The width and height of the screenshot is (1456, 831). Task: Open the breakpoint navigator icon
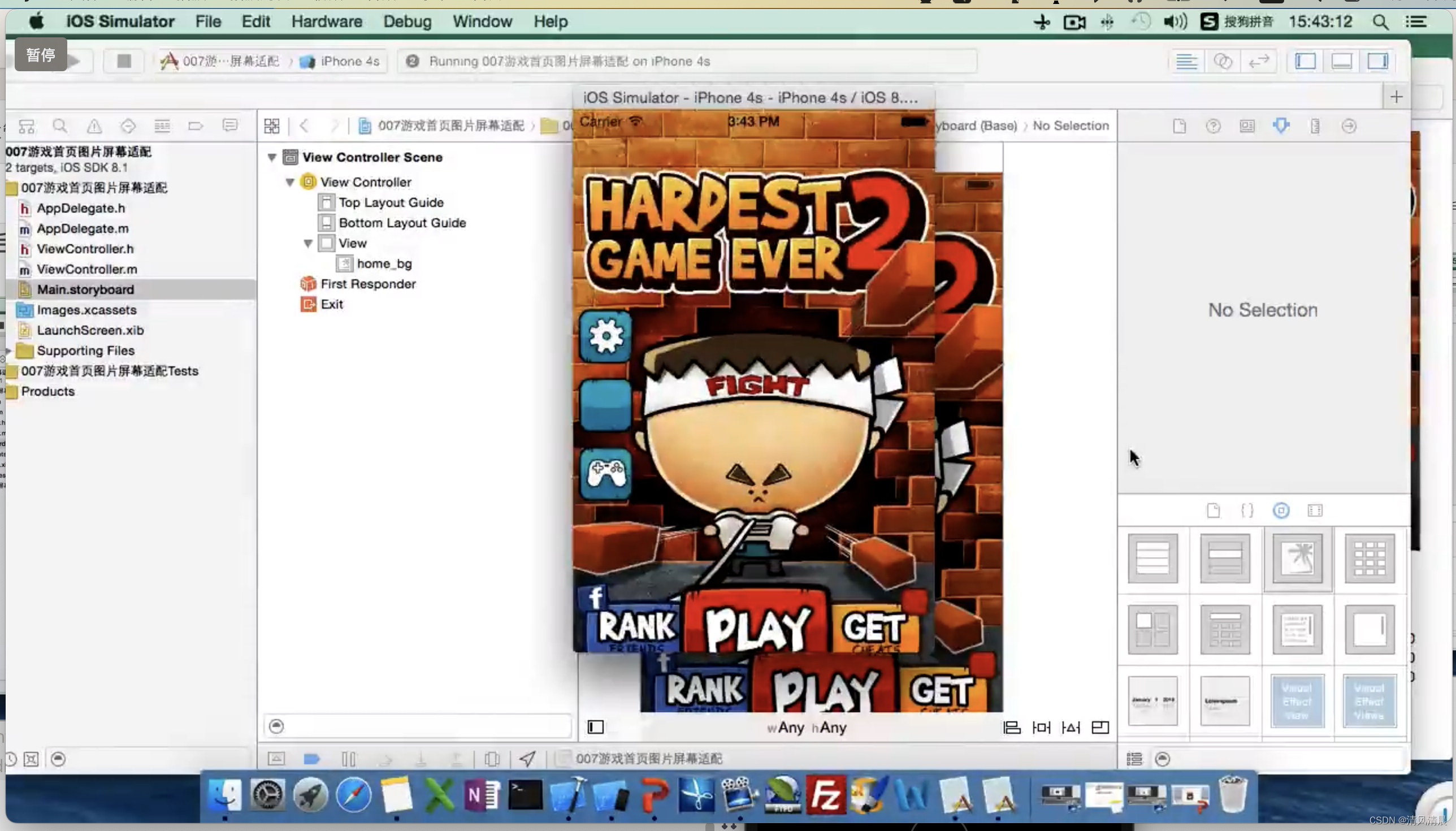click(196, 126)
